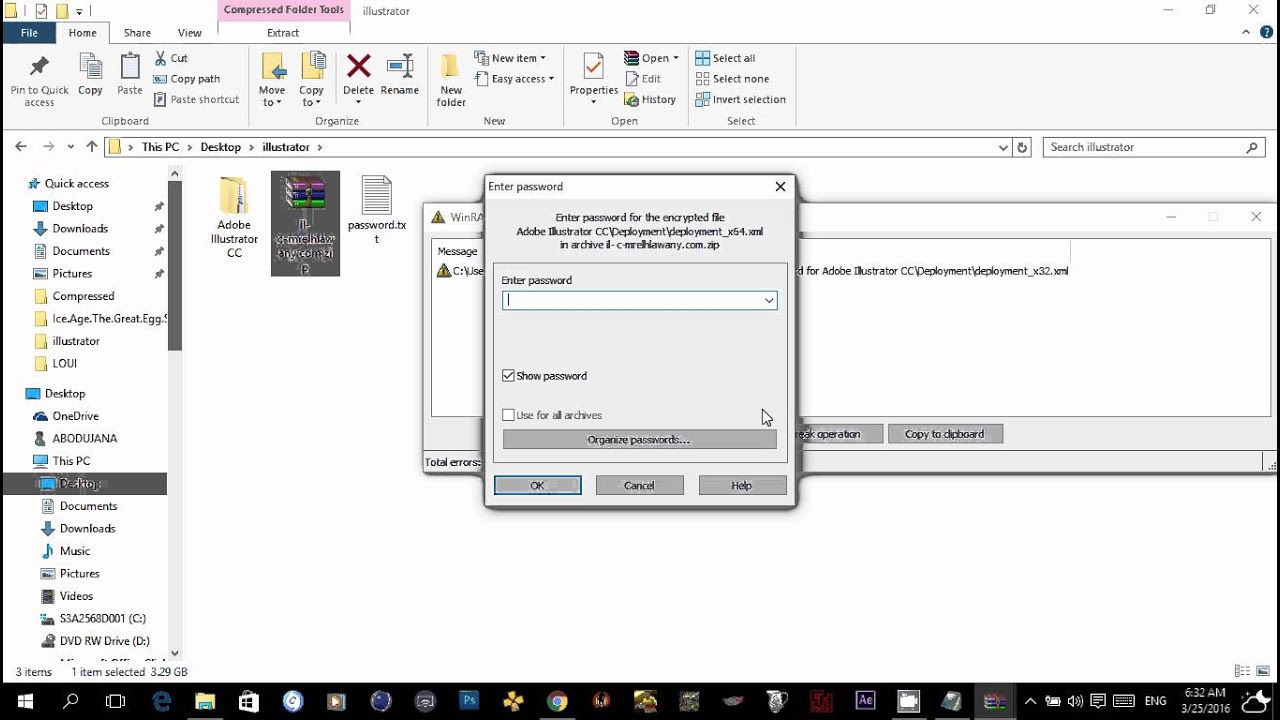Click Copy to clipboard in WinRAR
Image resolution: width=1280 pixels, height=720 pixels.
pos(945,434)
